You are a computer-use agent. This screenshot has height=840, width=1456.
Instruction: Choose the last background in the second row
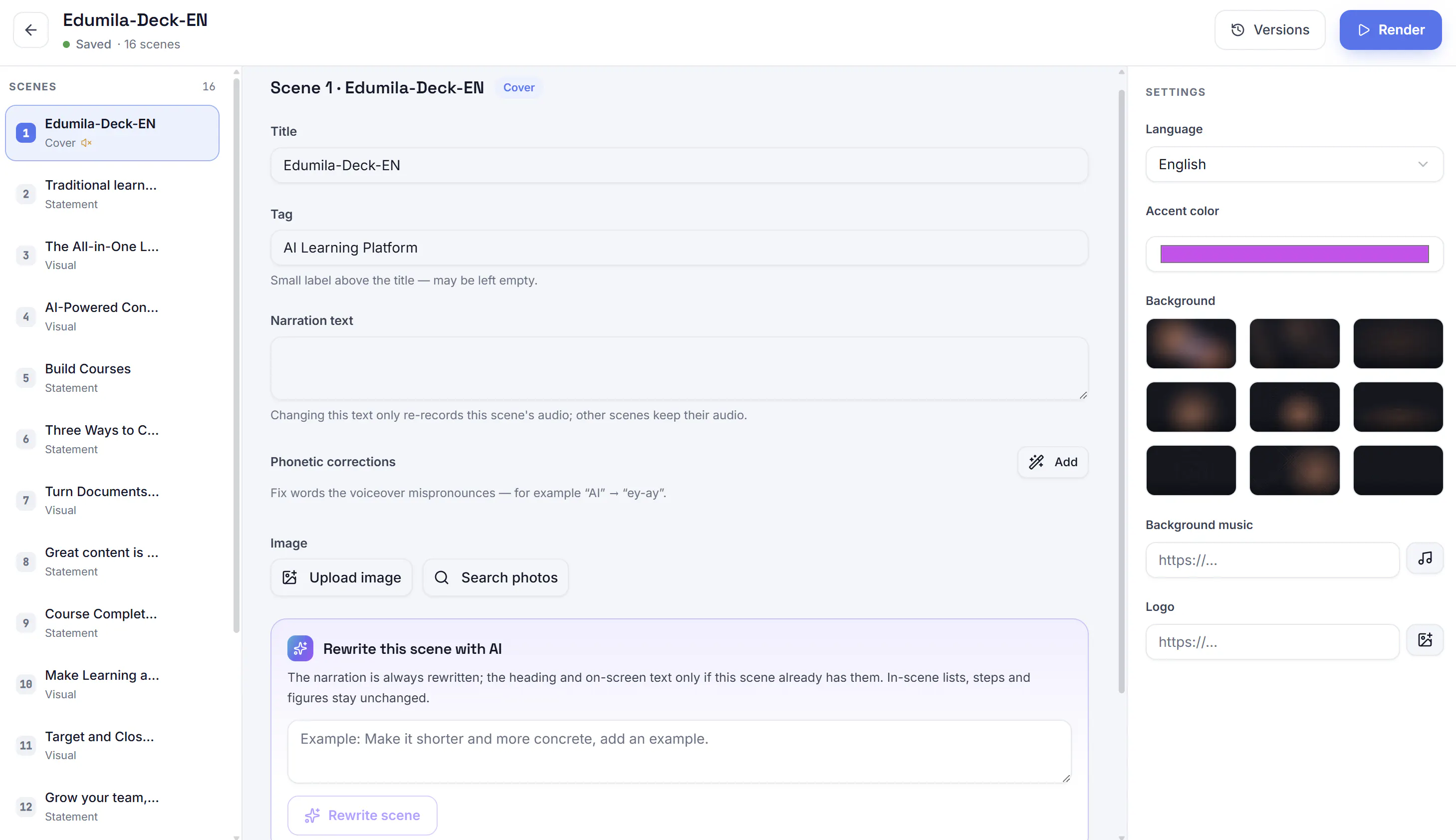pyautogui.click(x=1398, y=407)
